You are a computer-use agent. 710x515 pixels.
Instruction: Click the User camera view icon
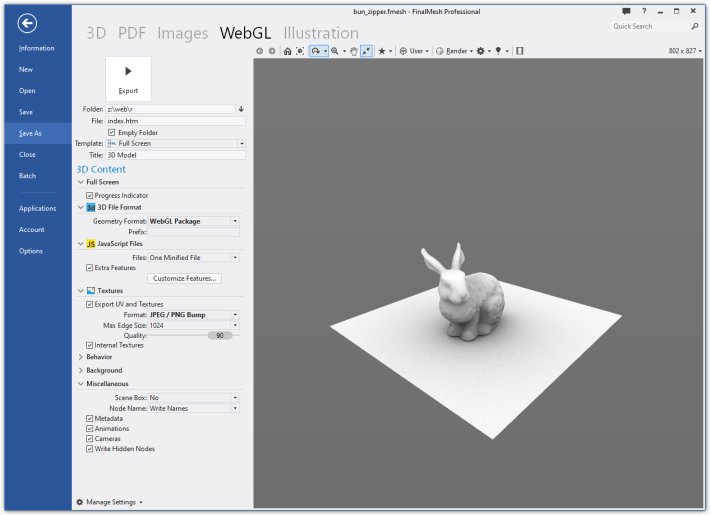click(403, 51)
